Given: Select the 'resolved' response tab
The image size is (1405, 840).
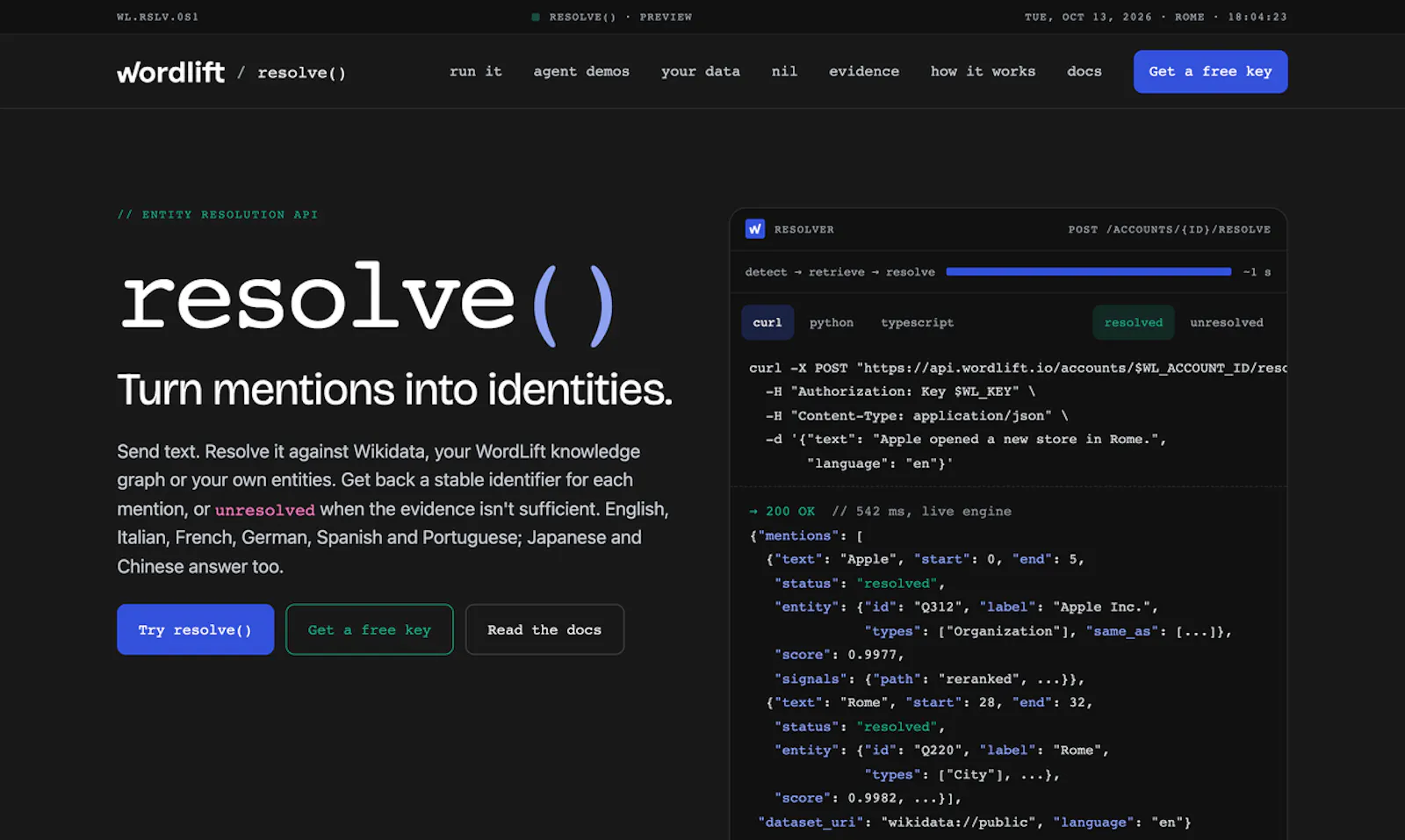Looking at the screenshot, I should pos(1134,322).
